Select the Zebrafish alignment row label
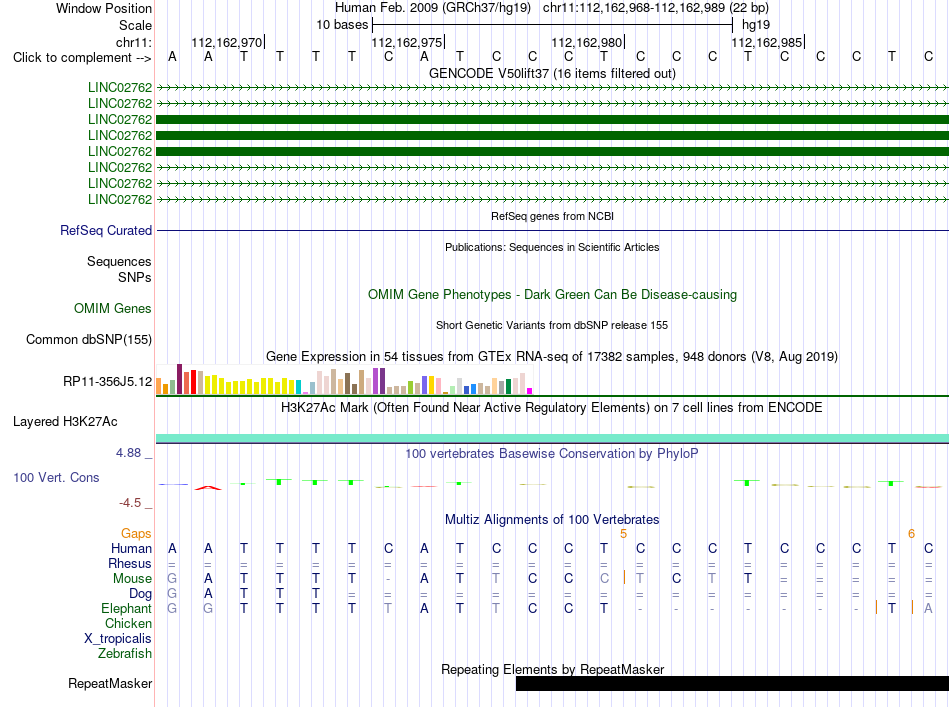Image resolution: width=950 pixels, height=707 pixels. coord(125,653)
